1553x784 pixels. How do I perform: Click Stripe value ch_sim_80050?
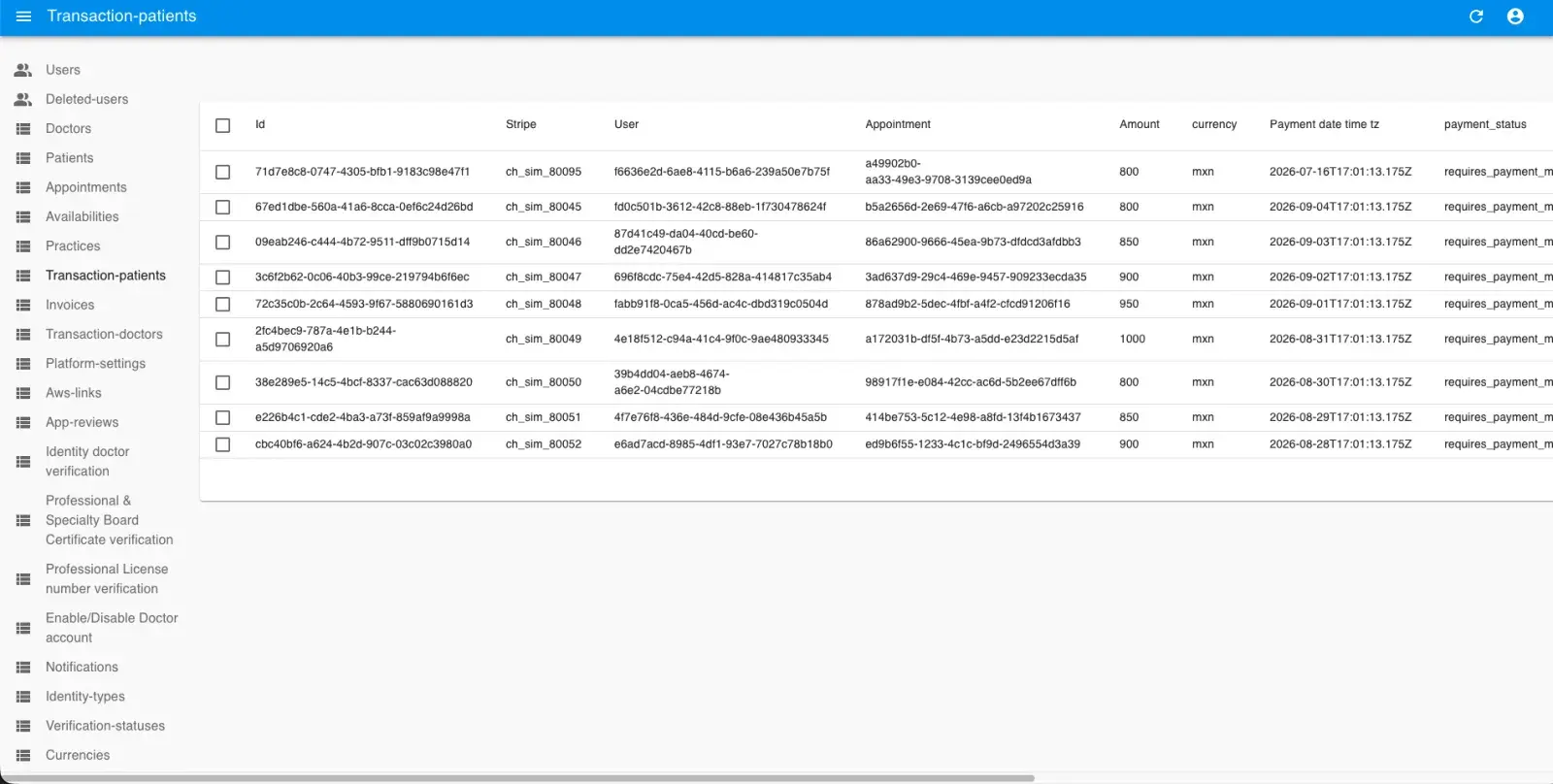click(x=544, y=382)
